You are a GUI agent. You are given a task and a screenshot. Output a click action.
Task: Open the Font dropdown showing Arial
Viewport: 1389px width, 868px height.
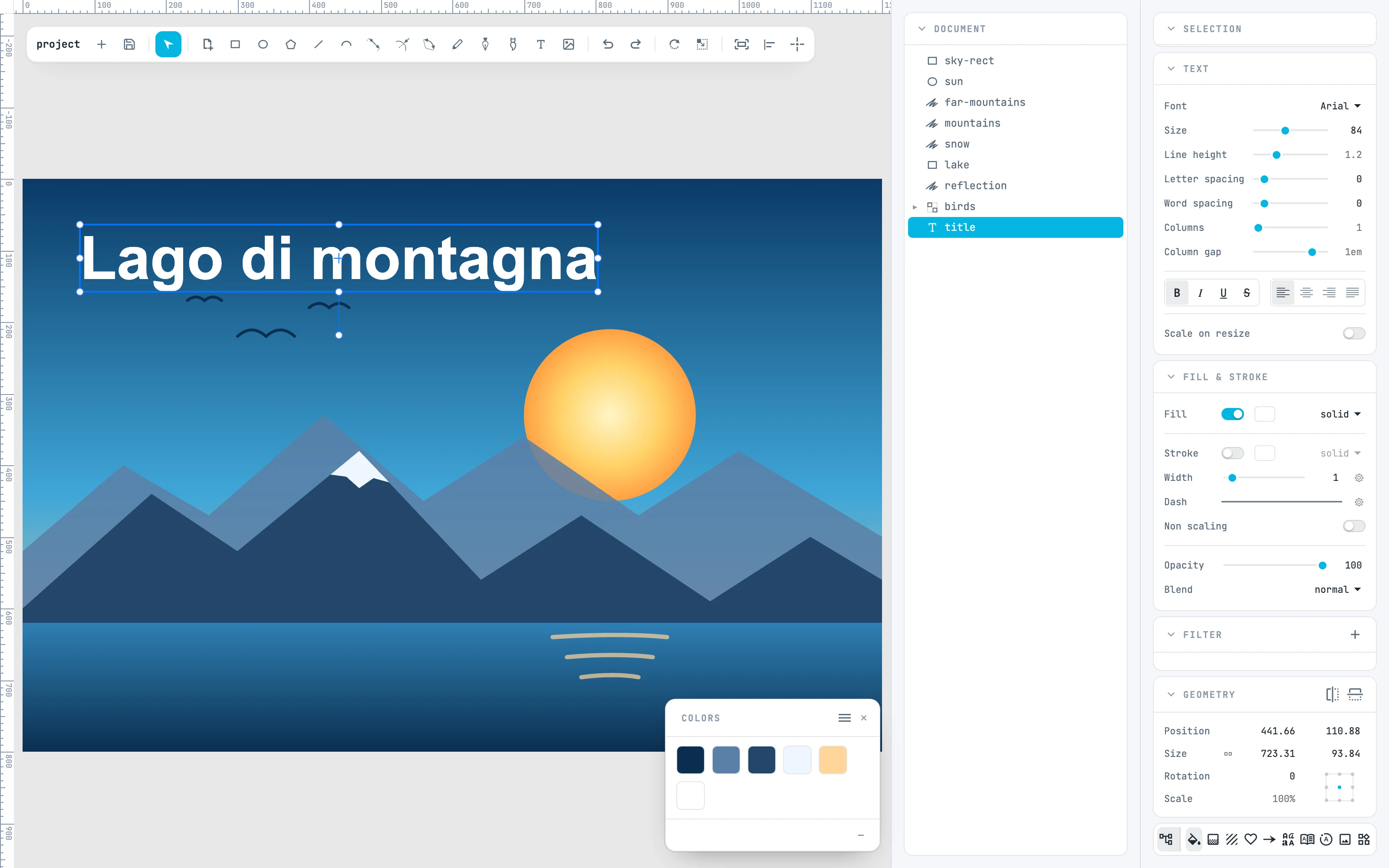point(1340,105)
